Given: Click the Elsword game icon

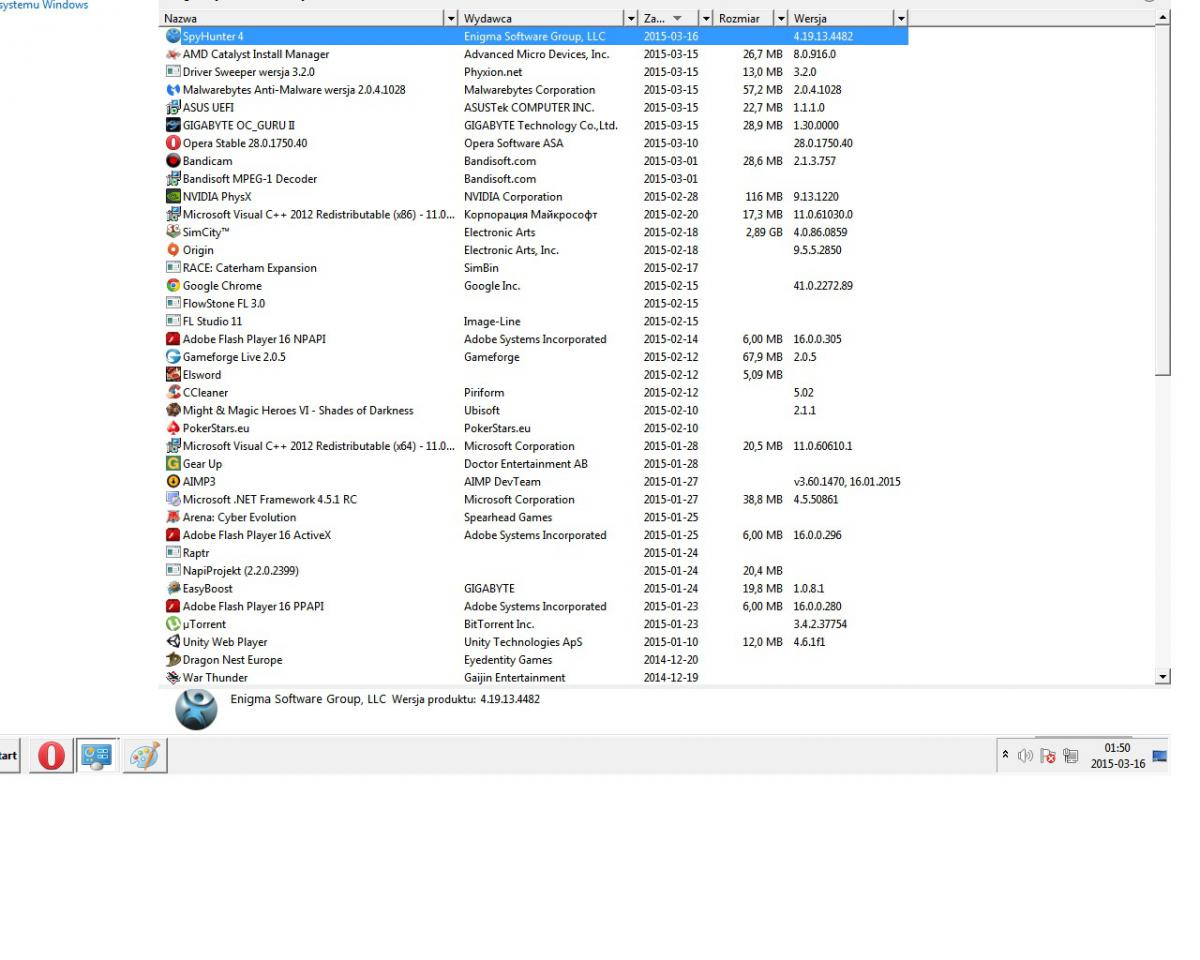Looking at the screenshot, I should pyautogui.click(x=173, y=375).
